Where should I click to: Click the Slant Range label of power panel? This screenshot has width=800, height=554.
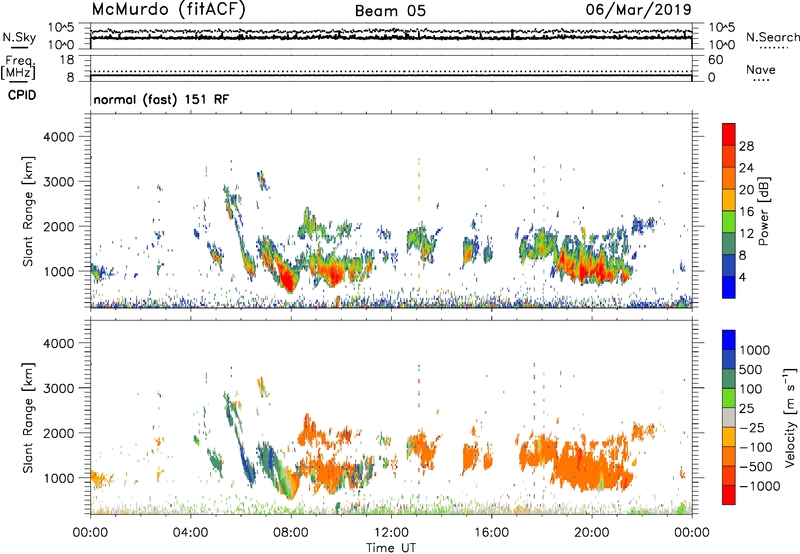pos(28,211)
